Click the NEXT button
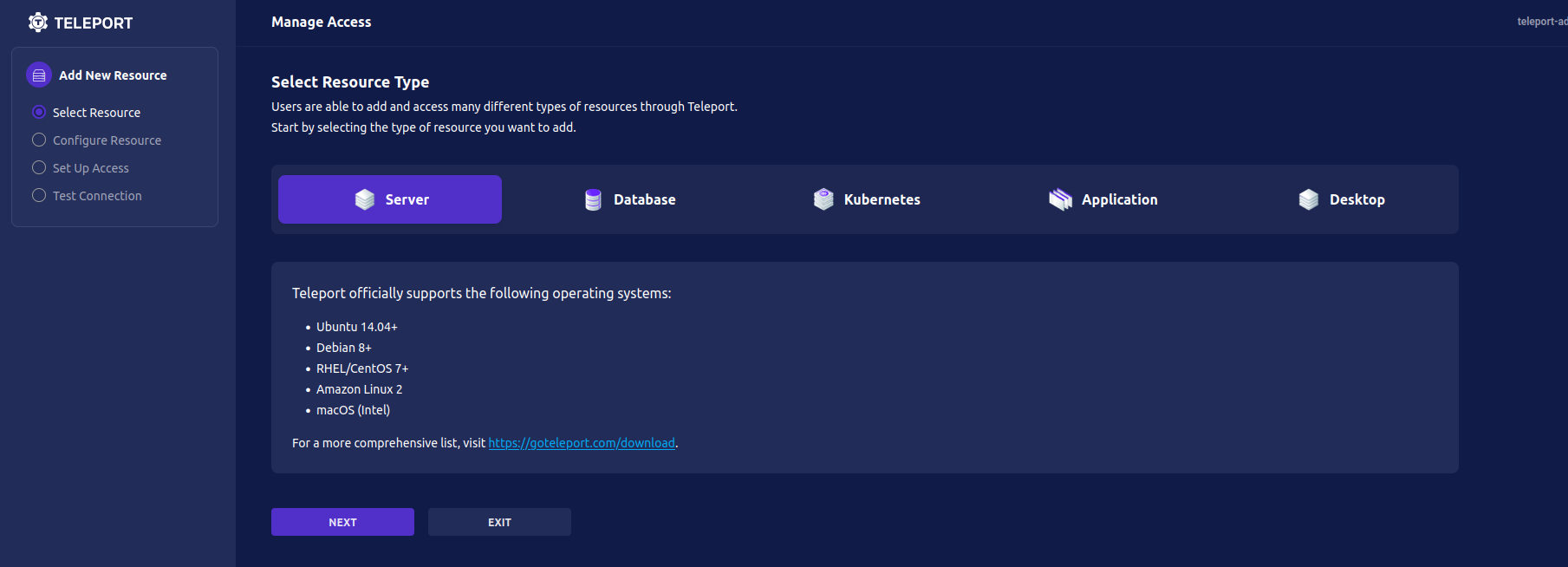The width and height of the screenshot is (1568, 567). pos(342,522)
